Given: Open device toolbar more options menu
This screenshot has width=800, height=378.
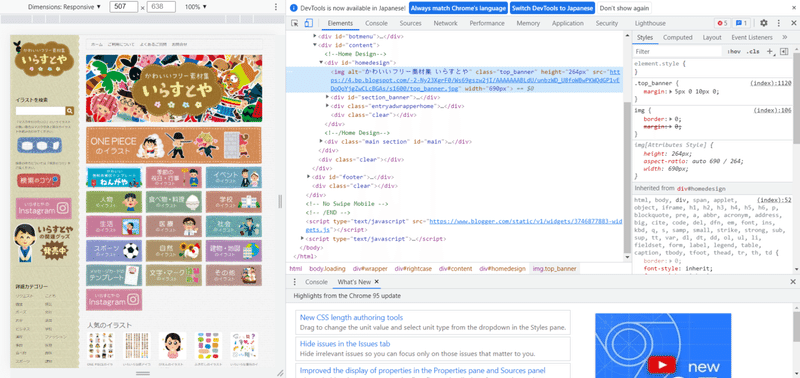Looking at the screenshot, I should coord(276,7).
